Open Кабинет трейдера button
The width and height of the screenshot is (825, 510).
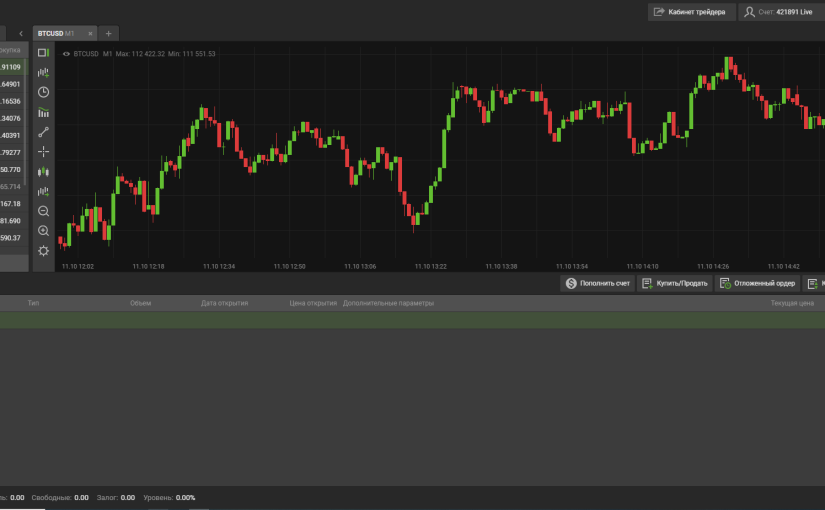[x=689, y=12]
